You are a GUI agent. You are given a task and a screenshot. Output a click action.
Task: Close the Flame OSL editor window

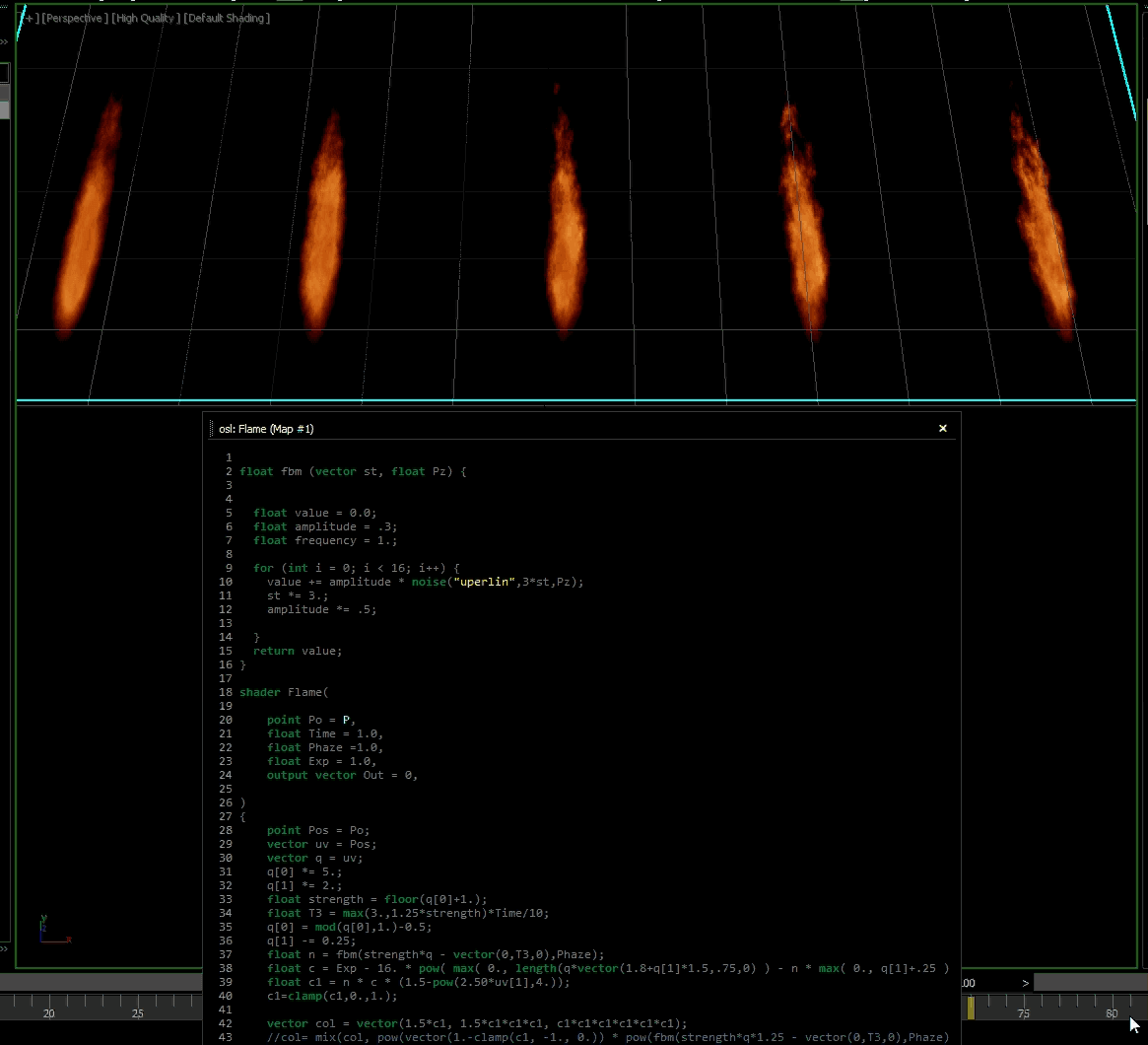(942, 428)
